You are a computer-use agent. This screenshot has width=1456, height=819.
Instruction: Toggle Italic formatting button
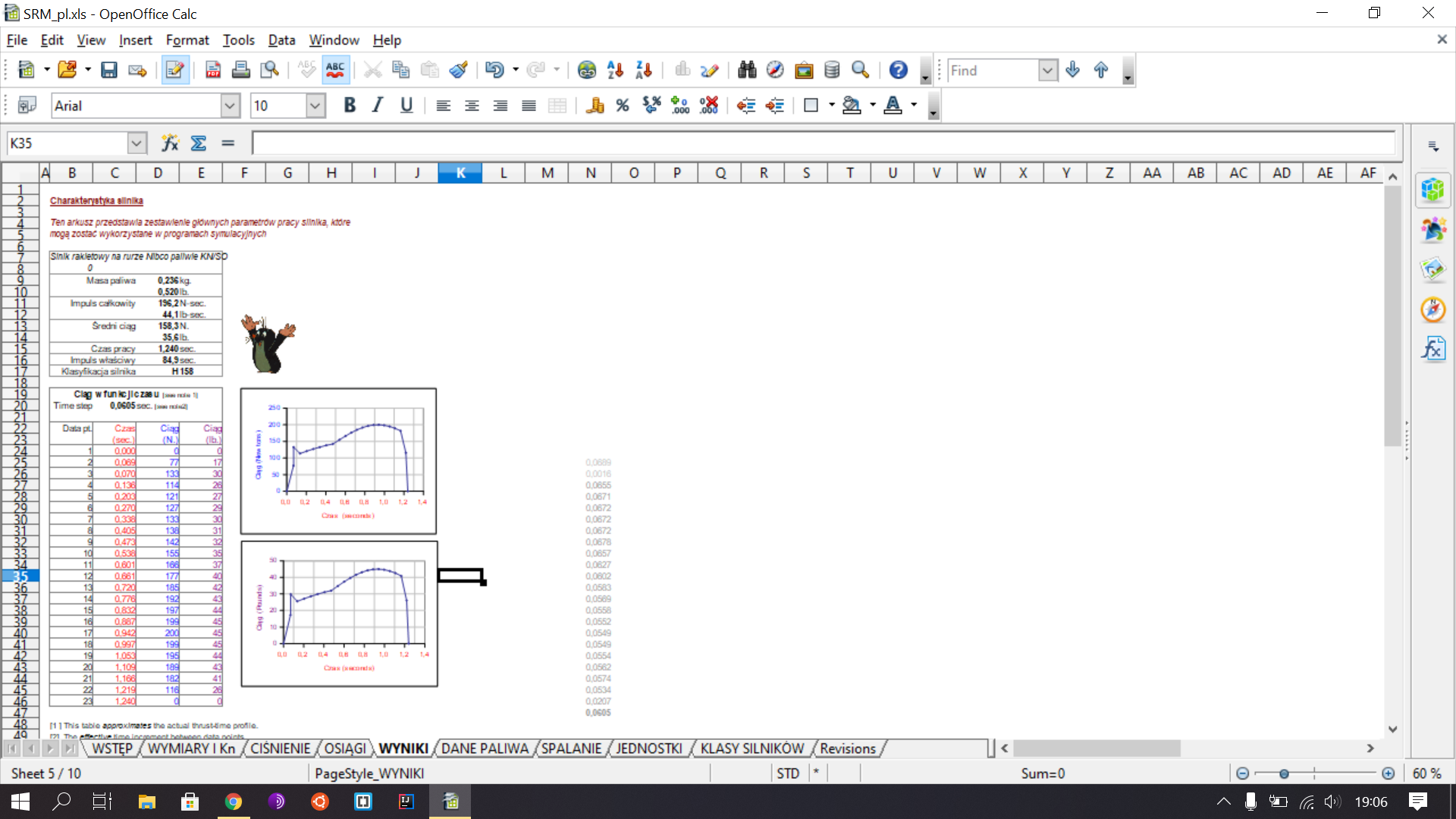click(x=378, y=106)
